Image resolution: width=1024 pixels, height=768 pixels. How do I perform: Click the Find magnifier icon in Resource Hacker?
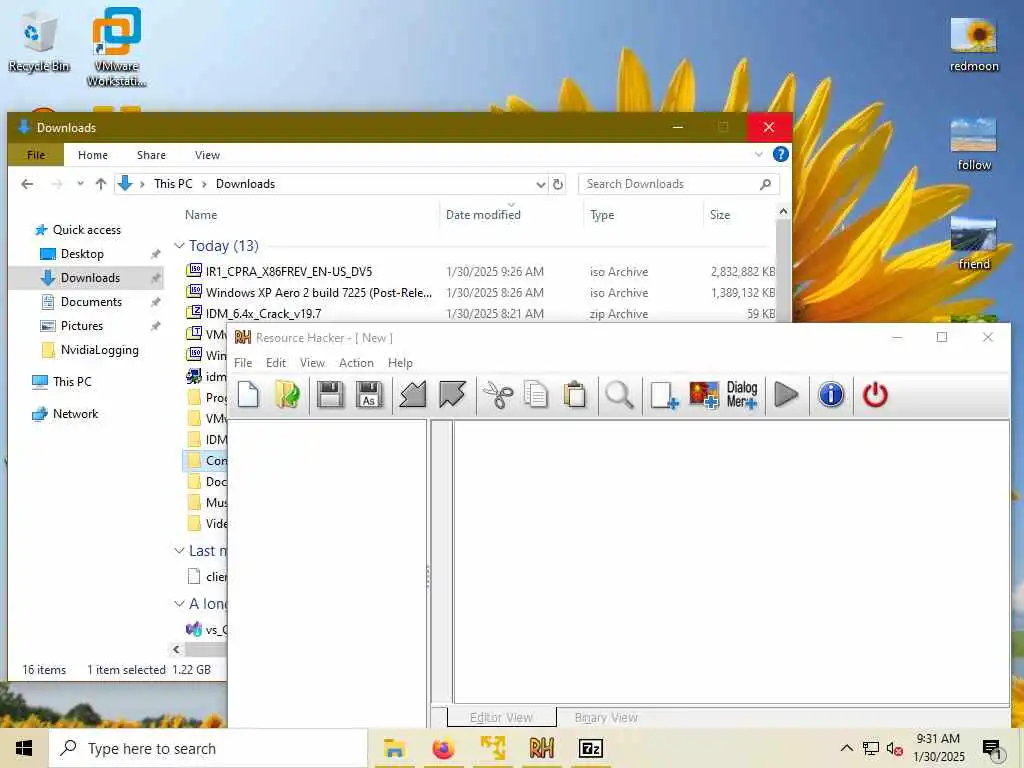pyautogui.click(x=618, y=395)
